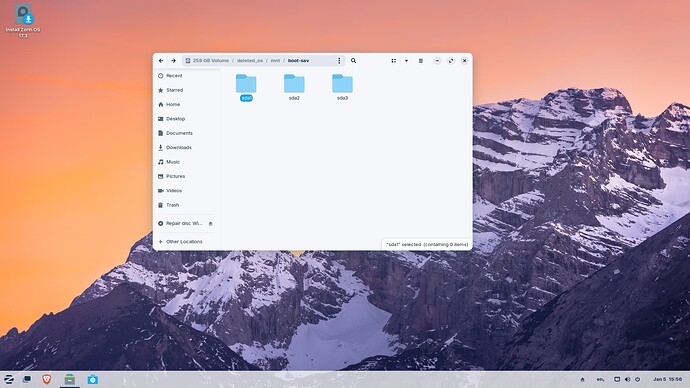Open Other Locations in sidebar
Image resolution: width=690 pixels, height=388 pixels.
187,242
